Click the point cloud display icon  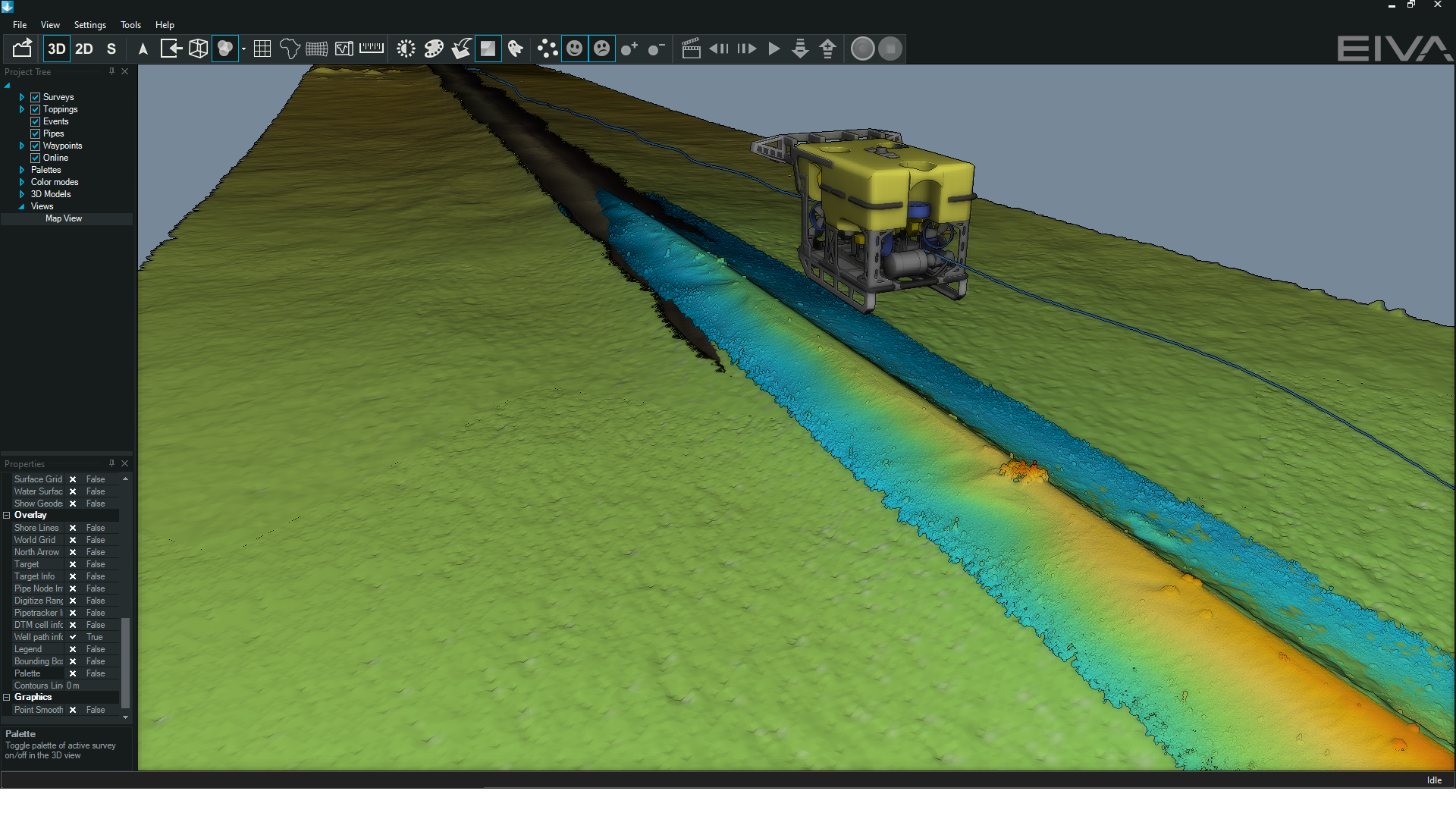click(x=548, y=48)
